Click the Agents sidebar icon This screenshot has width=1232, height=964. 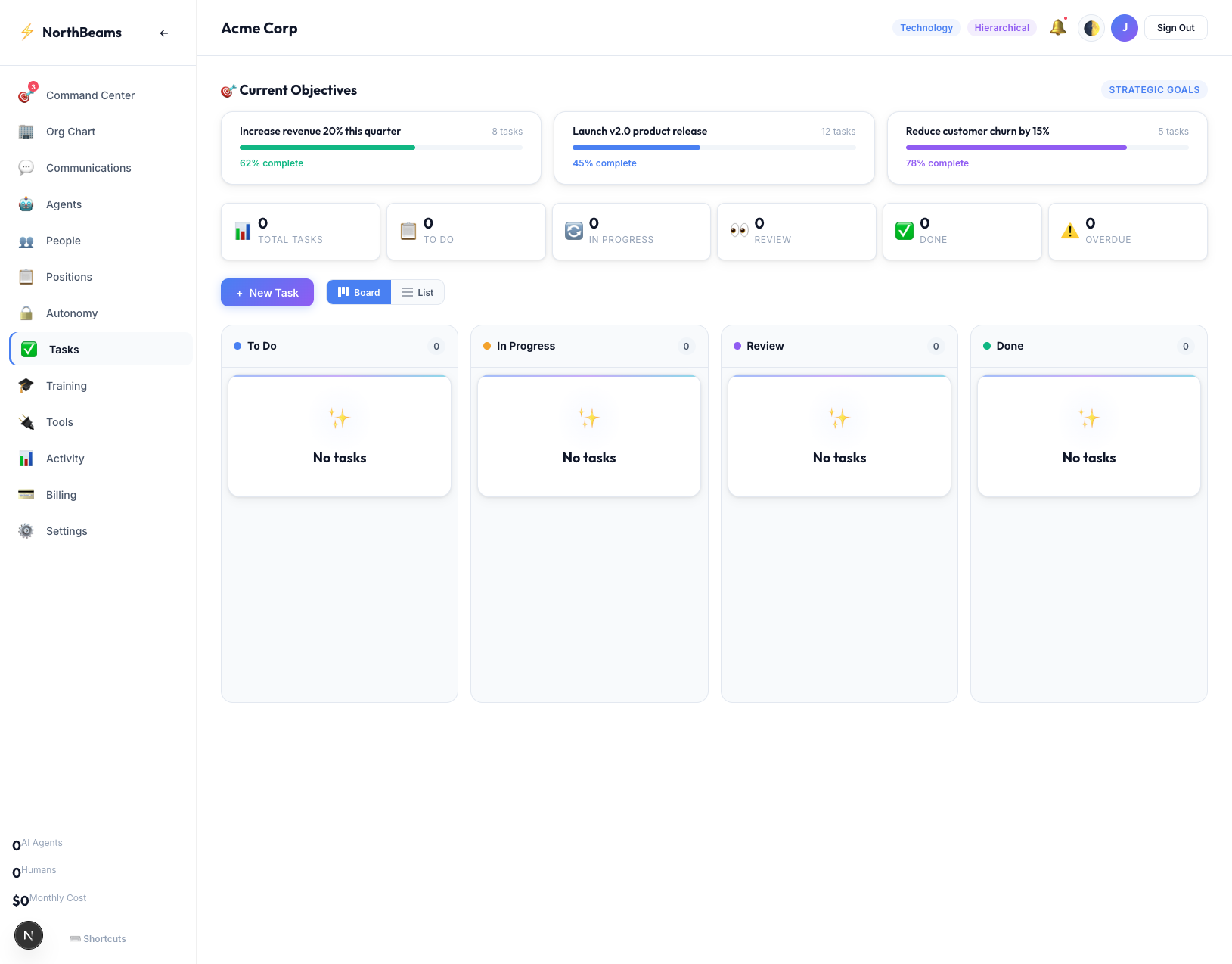tap(26, 204)
